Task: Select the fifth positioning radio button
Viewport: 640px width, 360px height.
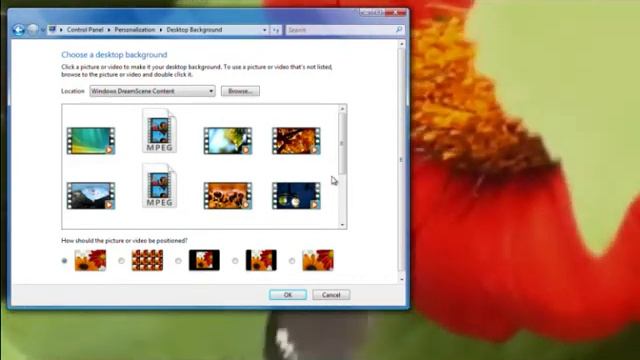Action: (292, 260)
